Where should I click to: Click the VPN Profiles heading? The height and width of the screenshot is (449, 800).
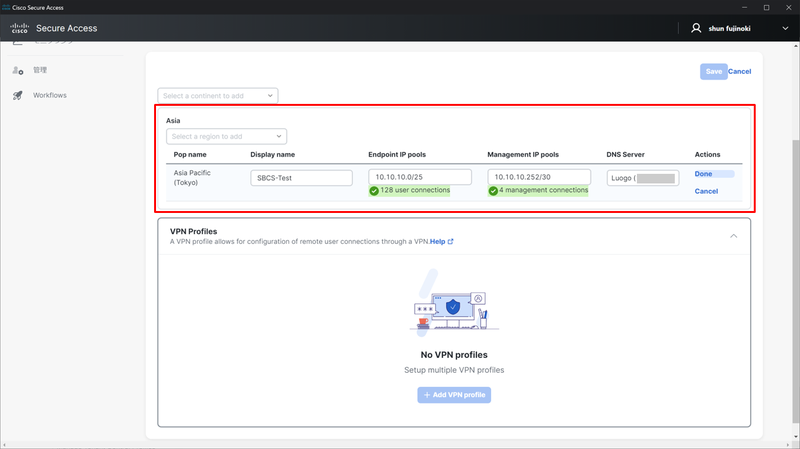(x=193, y=232)
